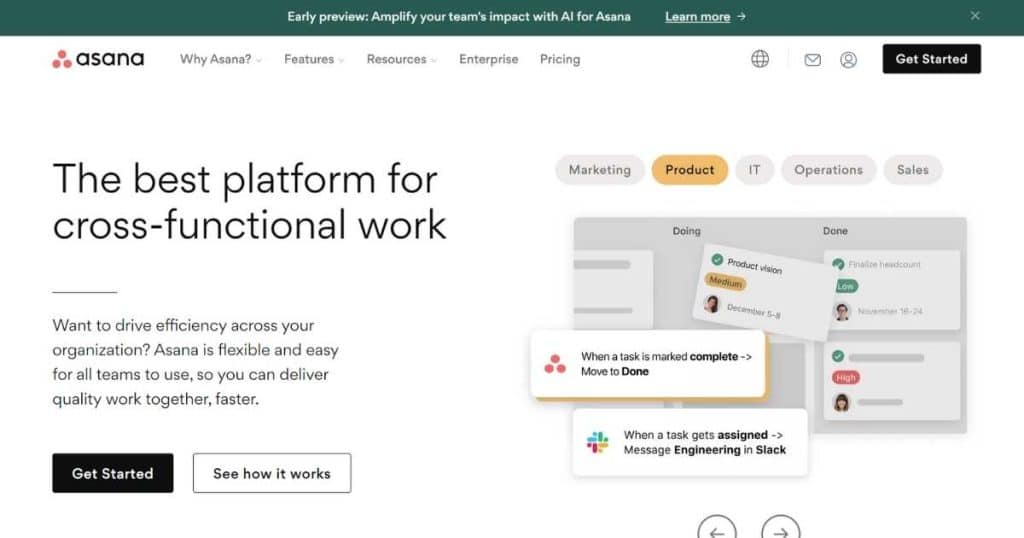Click the Doing column header

click(x=686, y=231)
